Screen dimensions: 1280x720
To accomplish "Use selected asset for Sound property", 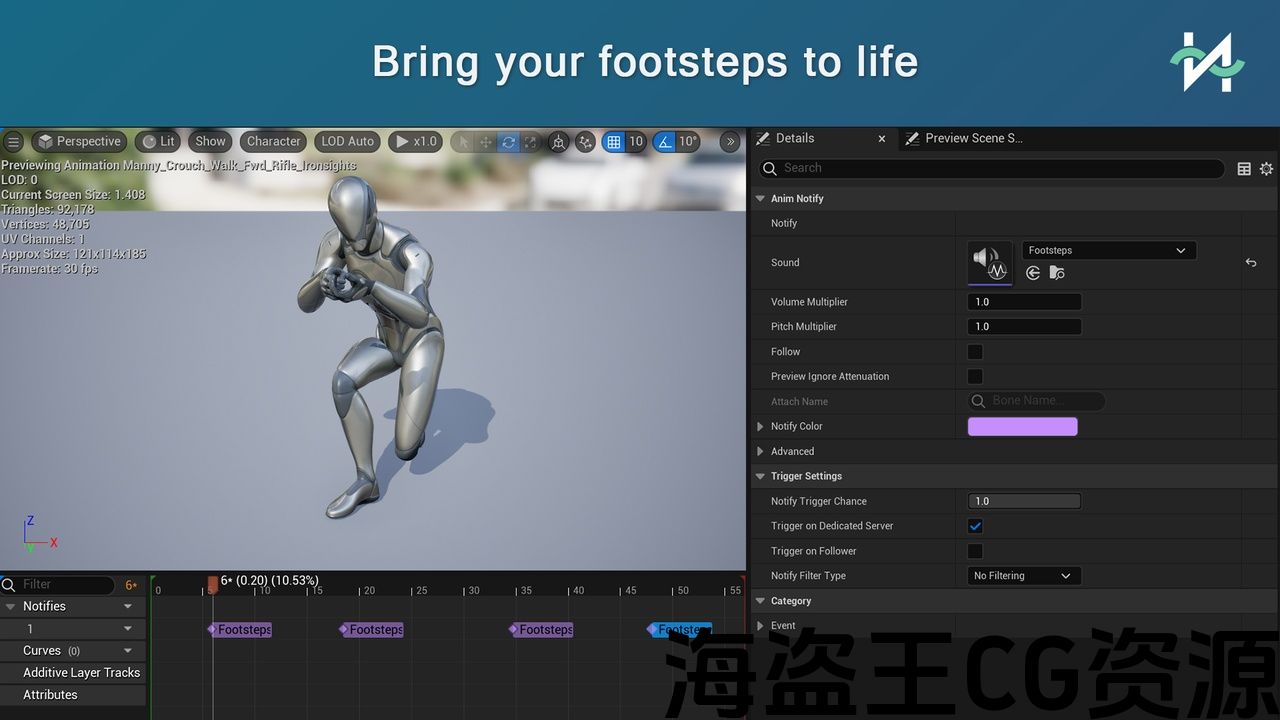I will [1034, 273].
